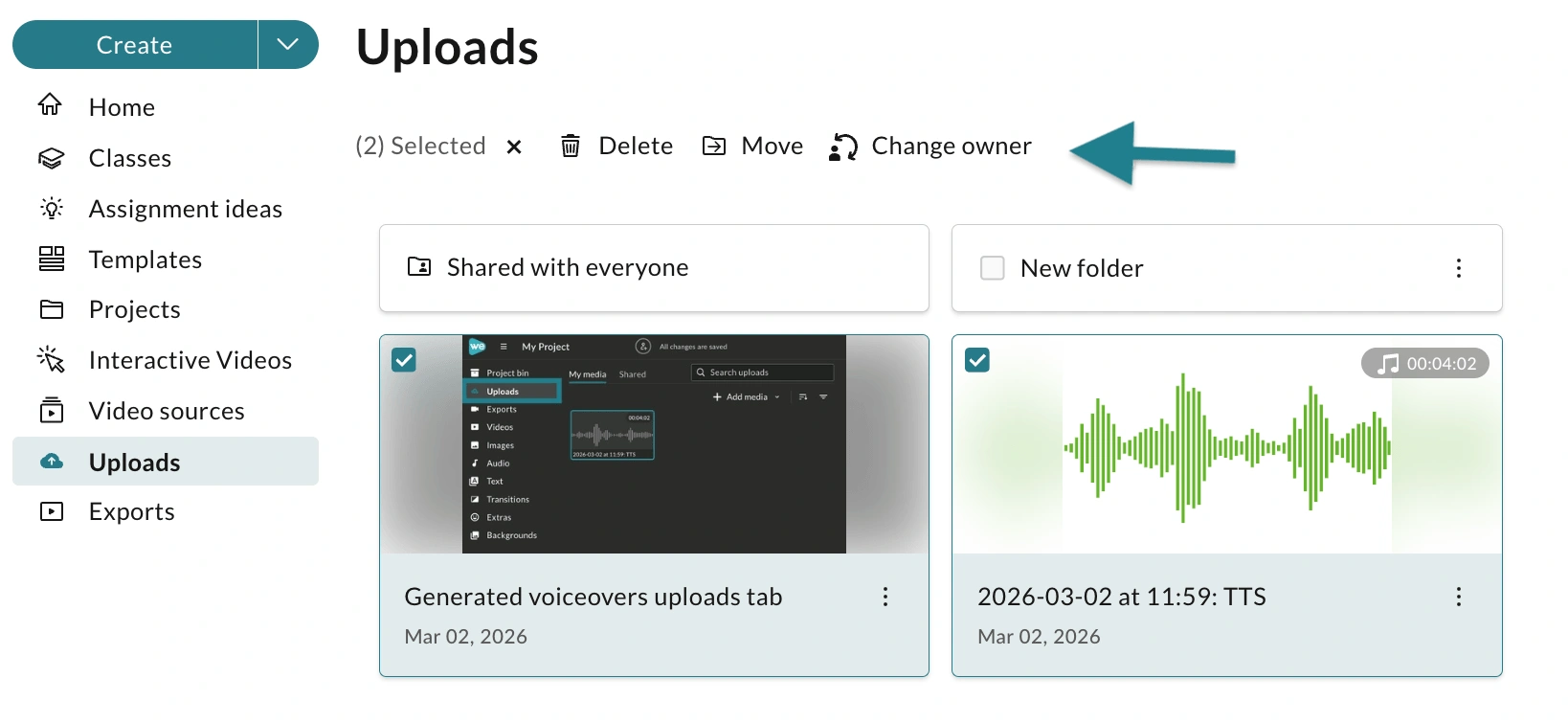The height and width of the screenshot is (723, 1568).
Task: Click the Uploads page heading
Action: click(447, 47)
